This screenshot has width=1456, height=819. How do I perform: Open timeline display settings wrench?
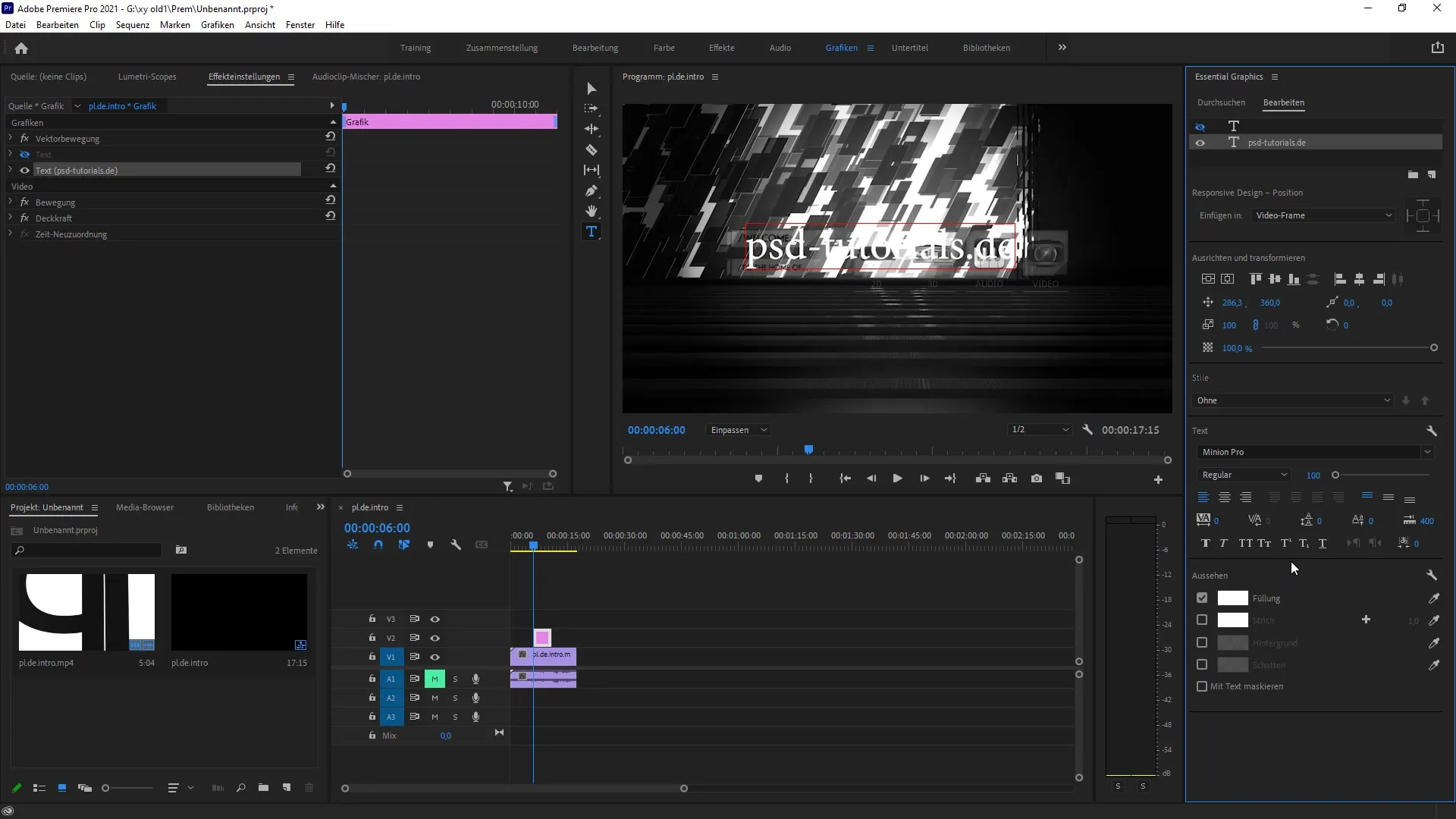(456, 544)
